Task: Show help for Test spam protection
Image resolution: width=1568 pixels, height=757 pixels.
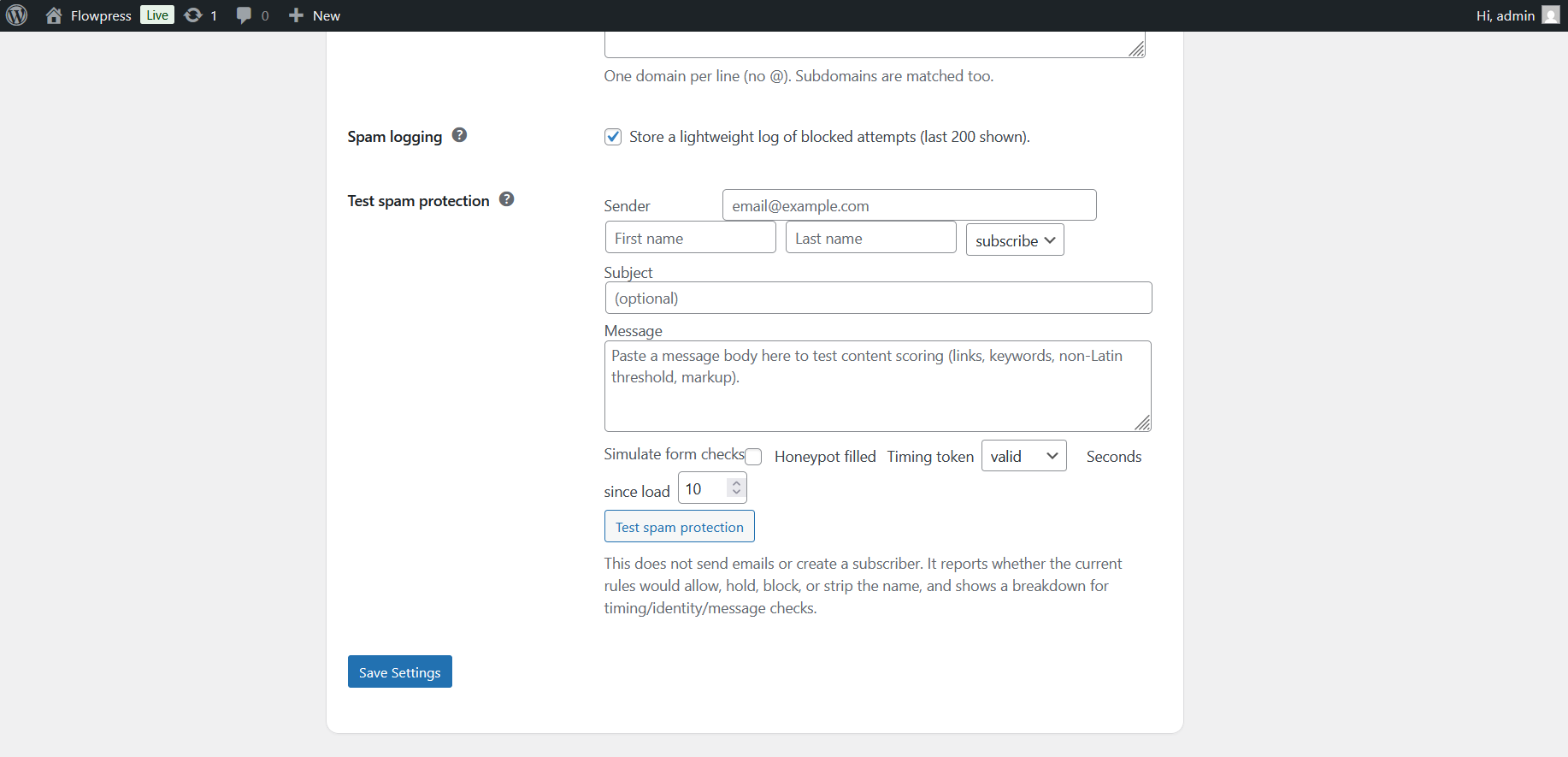Action: (x=506, y=199)
